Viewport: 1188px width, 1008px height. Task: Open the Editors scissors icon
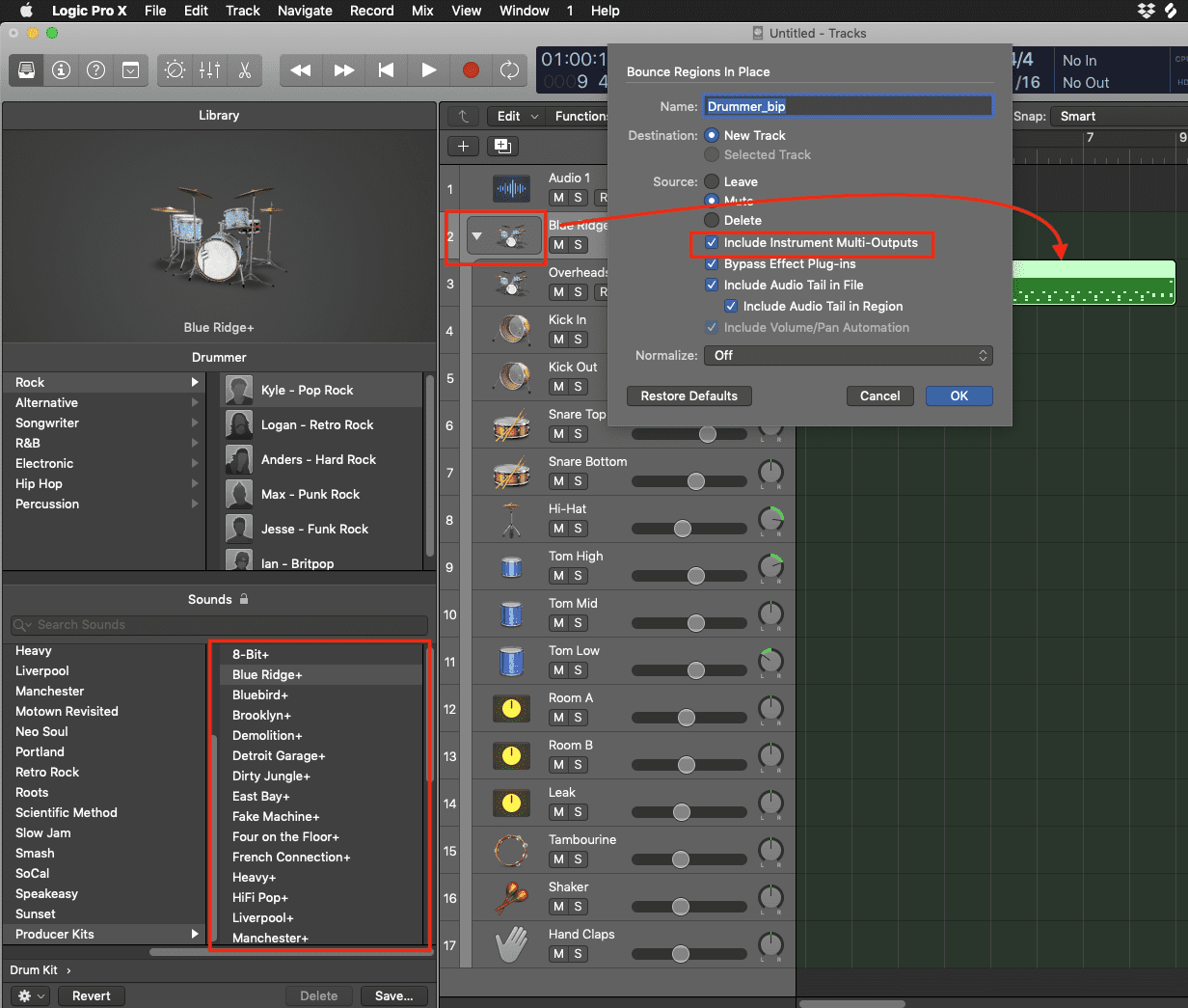244,70
